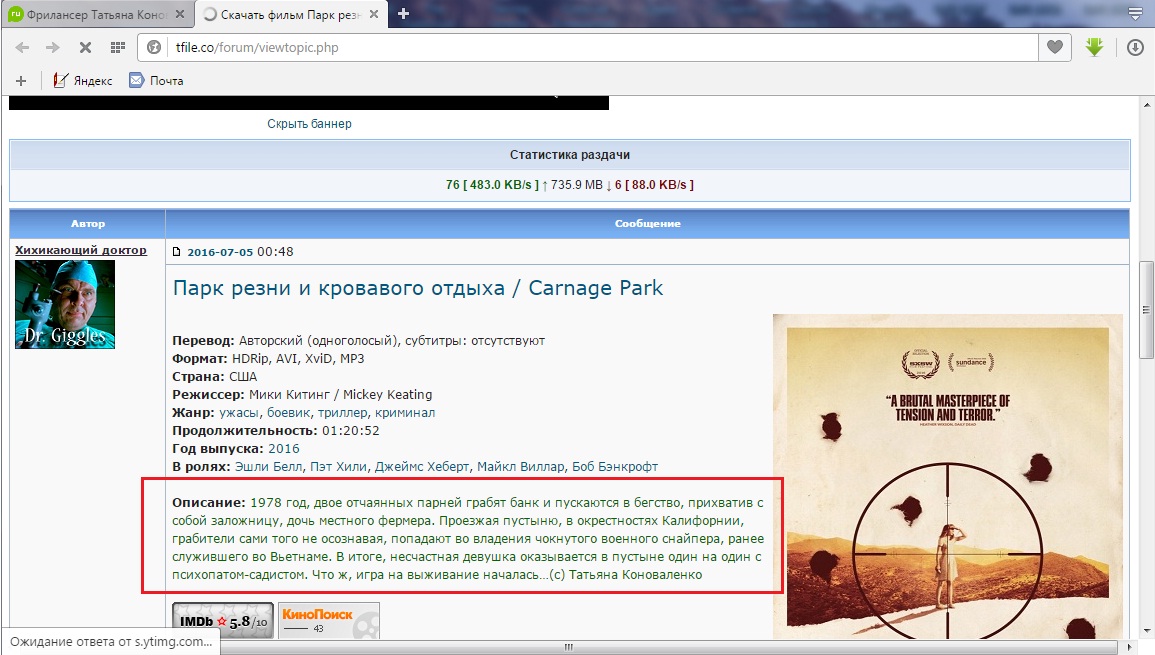Image resolution: width=1155 pixels, height=655 pixels.
Task: Click the Автор column header
Action: coord(88,223)
